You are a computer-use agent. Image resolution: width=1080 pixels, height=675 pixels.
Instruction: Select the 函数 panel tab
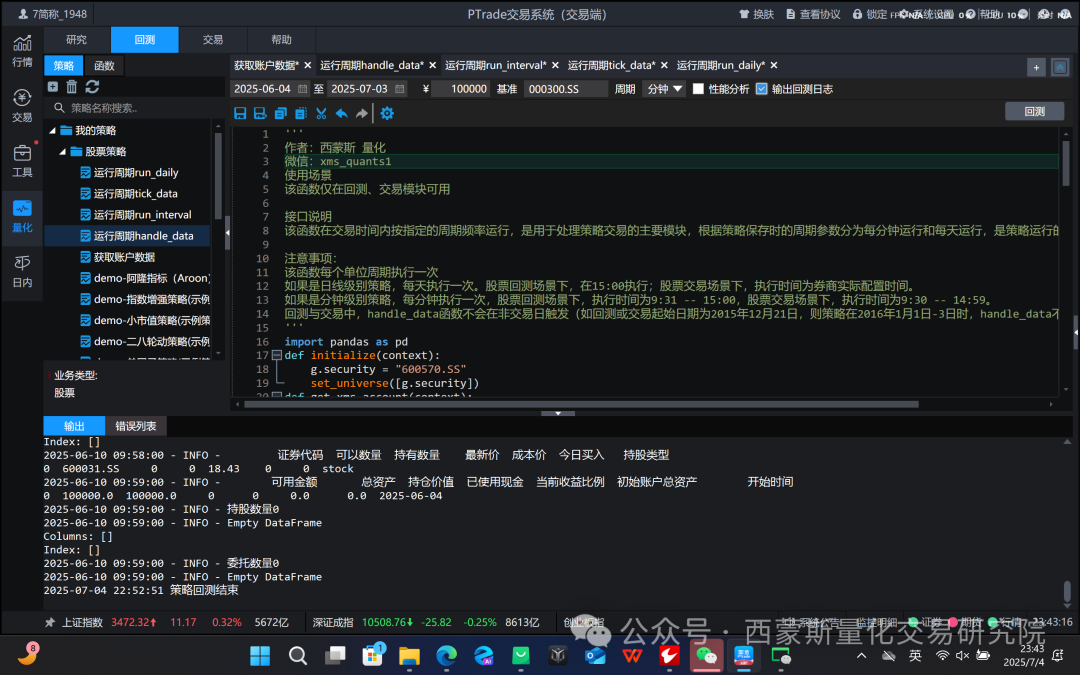click(x=104, y=65)
